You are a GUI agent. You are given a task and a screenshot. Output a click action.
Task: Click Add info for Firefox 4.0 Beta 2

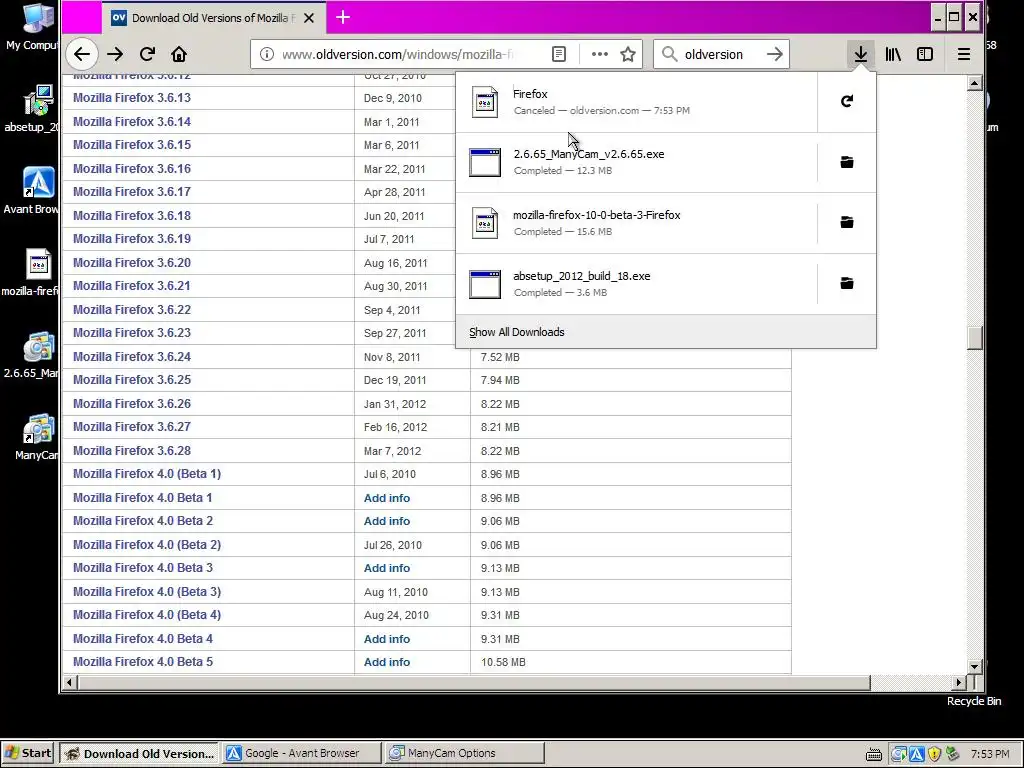pos(387,521)
